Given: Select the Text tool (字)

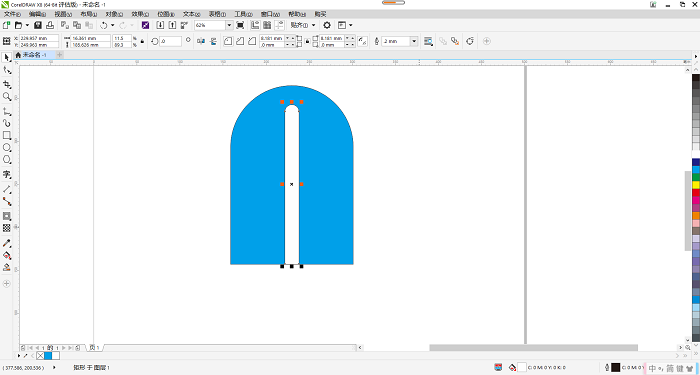Looking at the screenshot, I should point(7,174).
